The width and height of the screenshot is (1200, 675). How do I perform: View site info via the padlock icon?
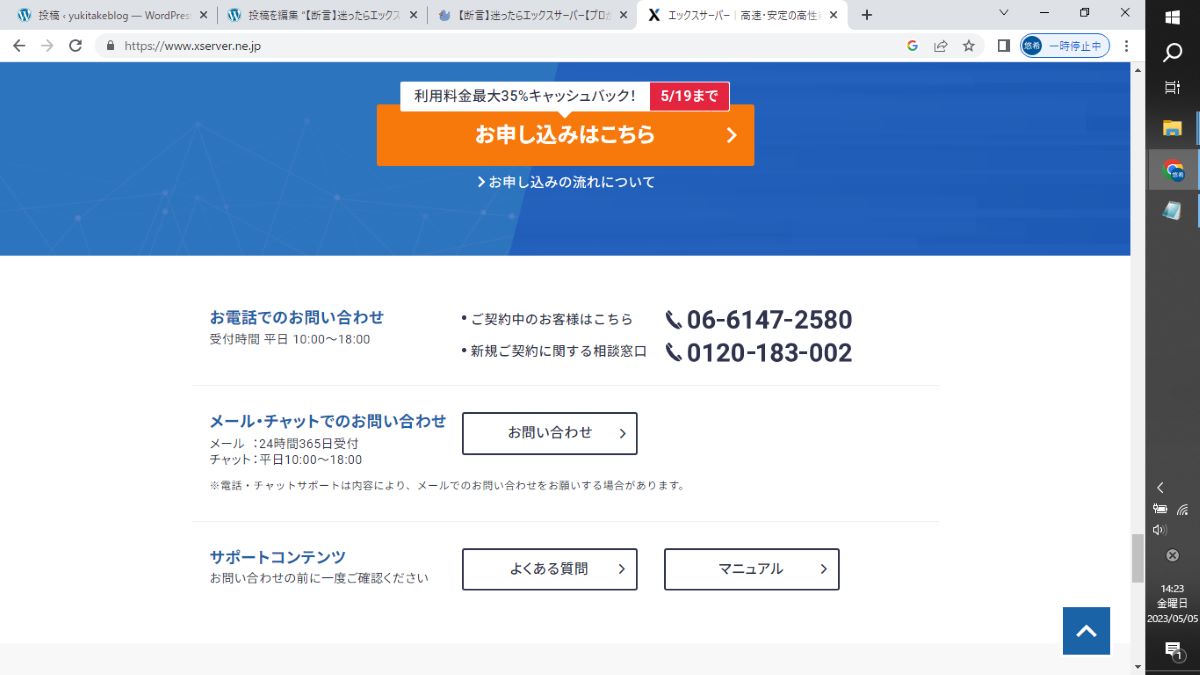point(110,46)
